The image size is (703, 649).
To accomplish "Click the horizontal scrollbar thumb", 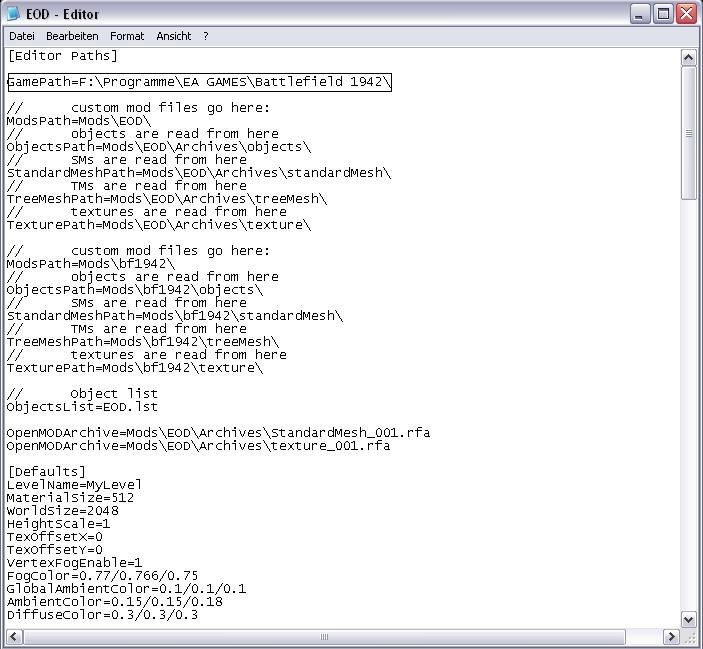I will [x=324, y=636].
